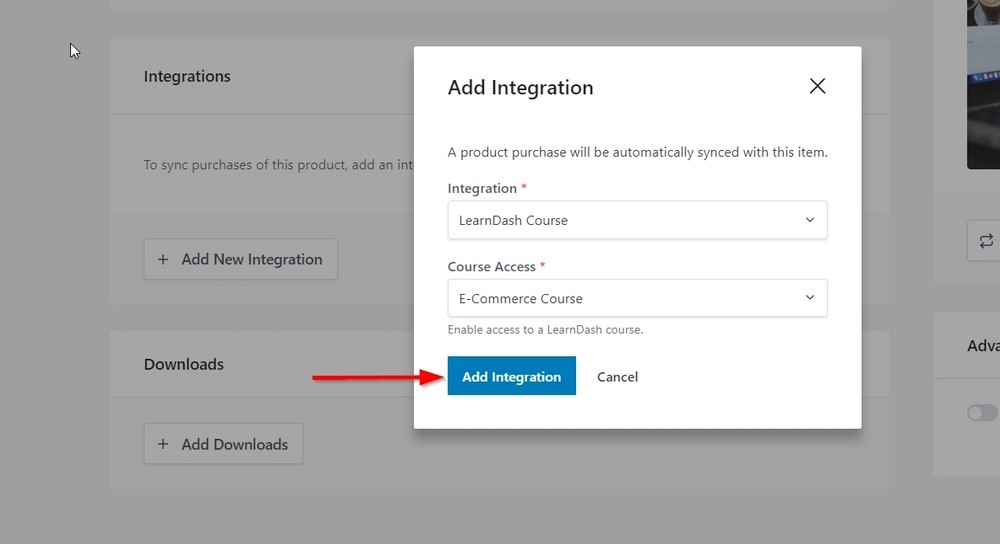
Task: Close the Add Integration dialog with X
Action: click(817, 86)
